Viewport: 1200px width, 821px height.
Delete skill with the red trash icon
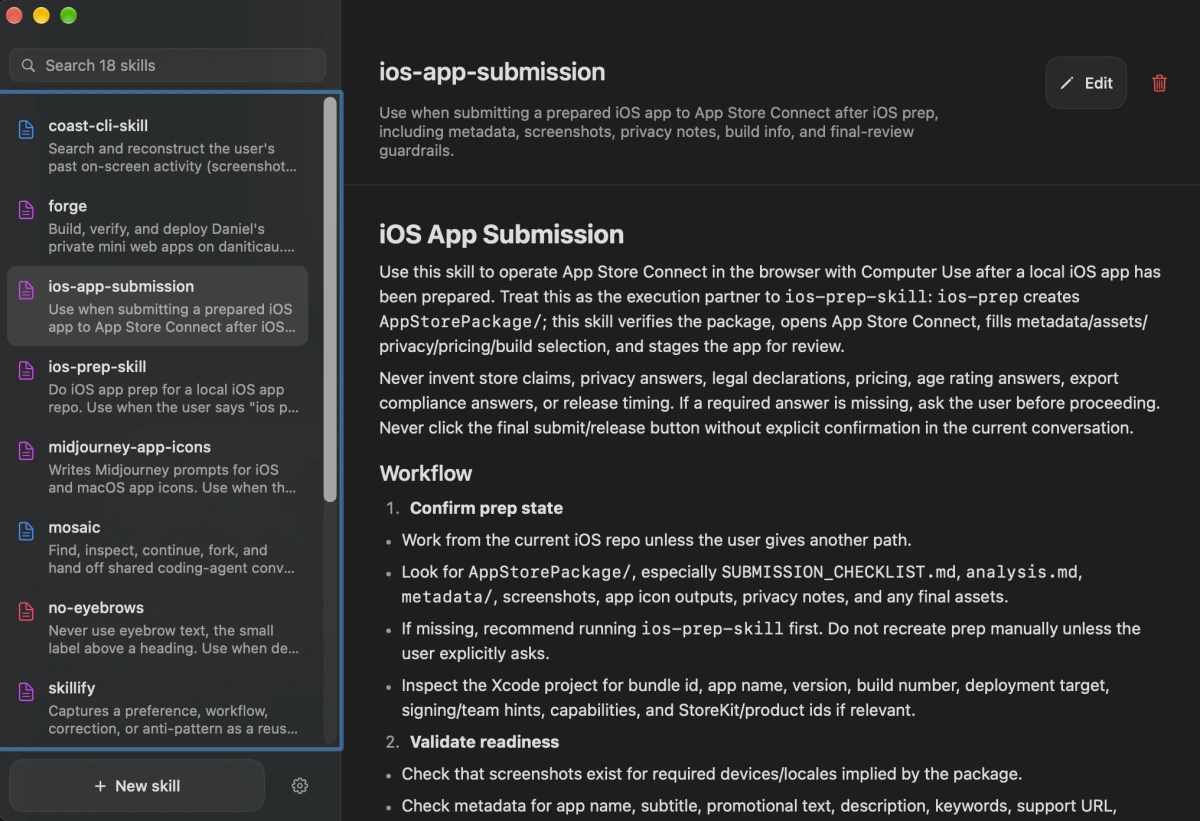click(1159, 83)
